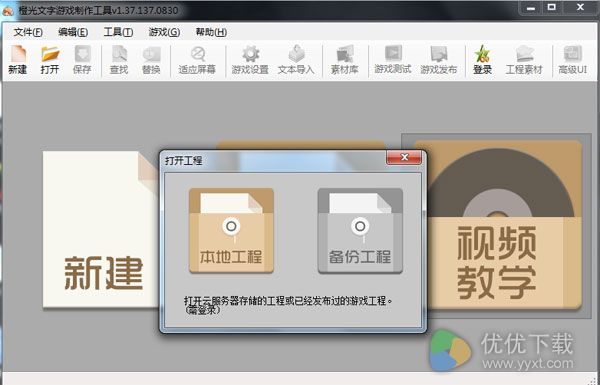
Task: Click the 文本导入 (Text import) toolbar icon
Action: (x=296, y=59)
